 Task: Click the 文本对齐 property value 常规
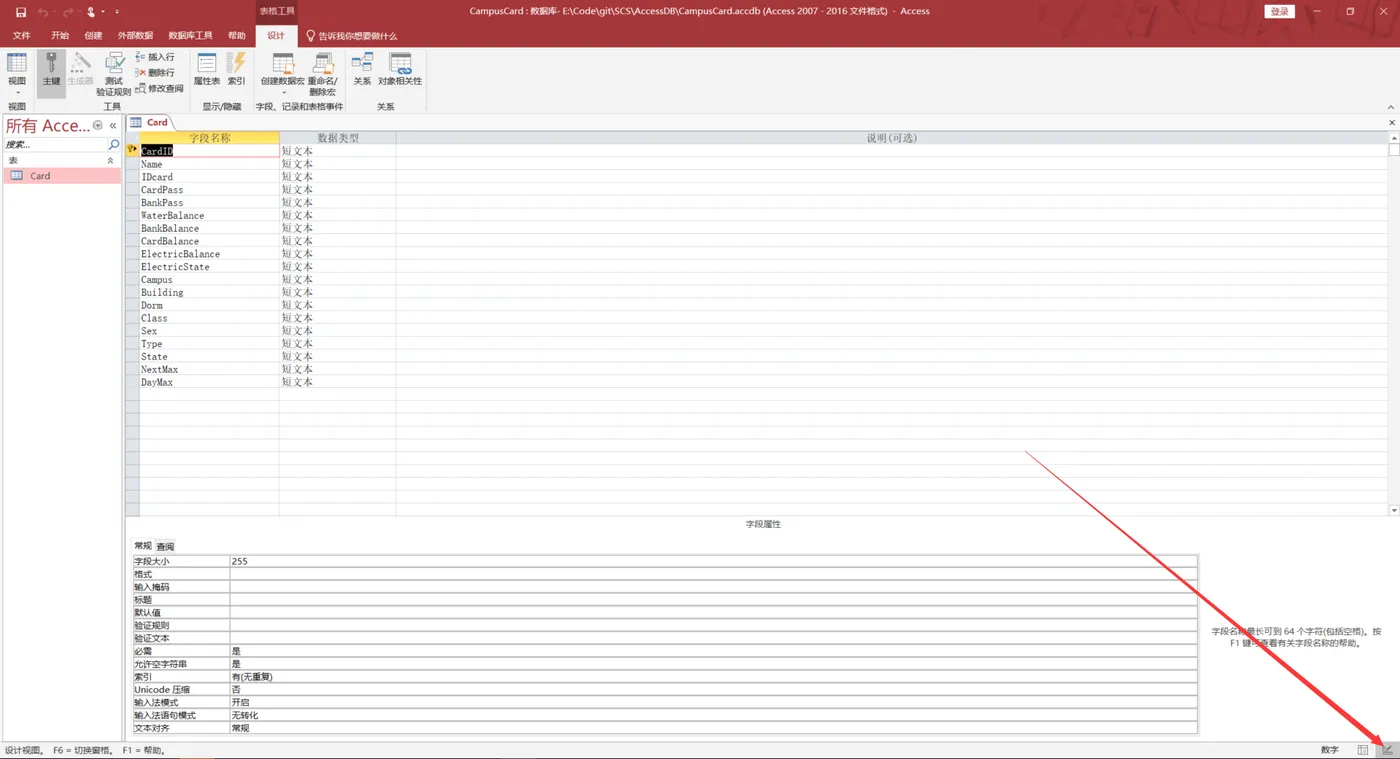pyautogui.click(x=713, y=728)
